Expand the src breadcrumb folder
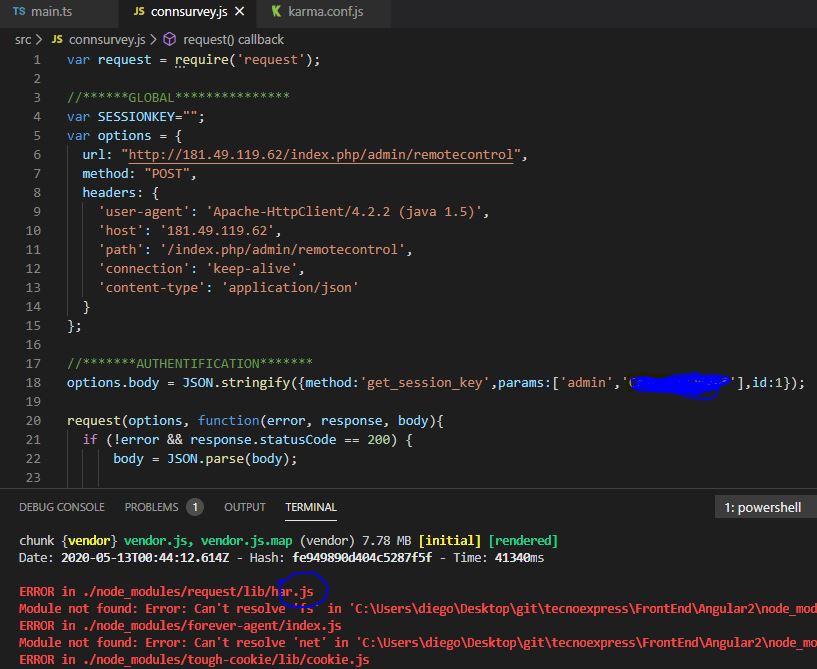This screenshot has height=669, width=817. pos(23,39)
